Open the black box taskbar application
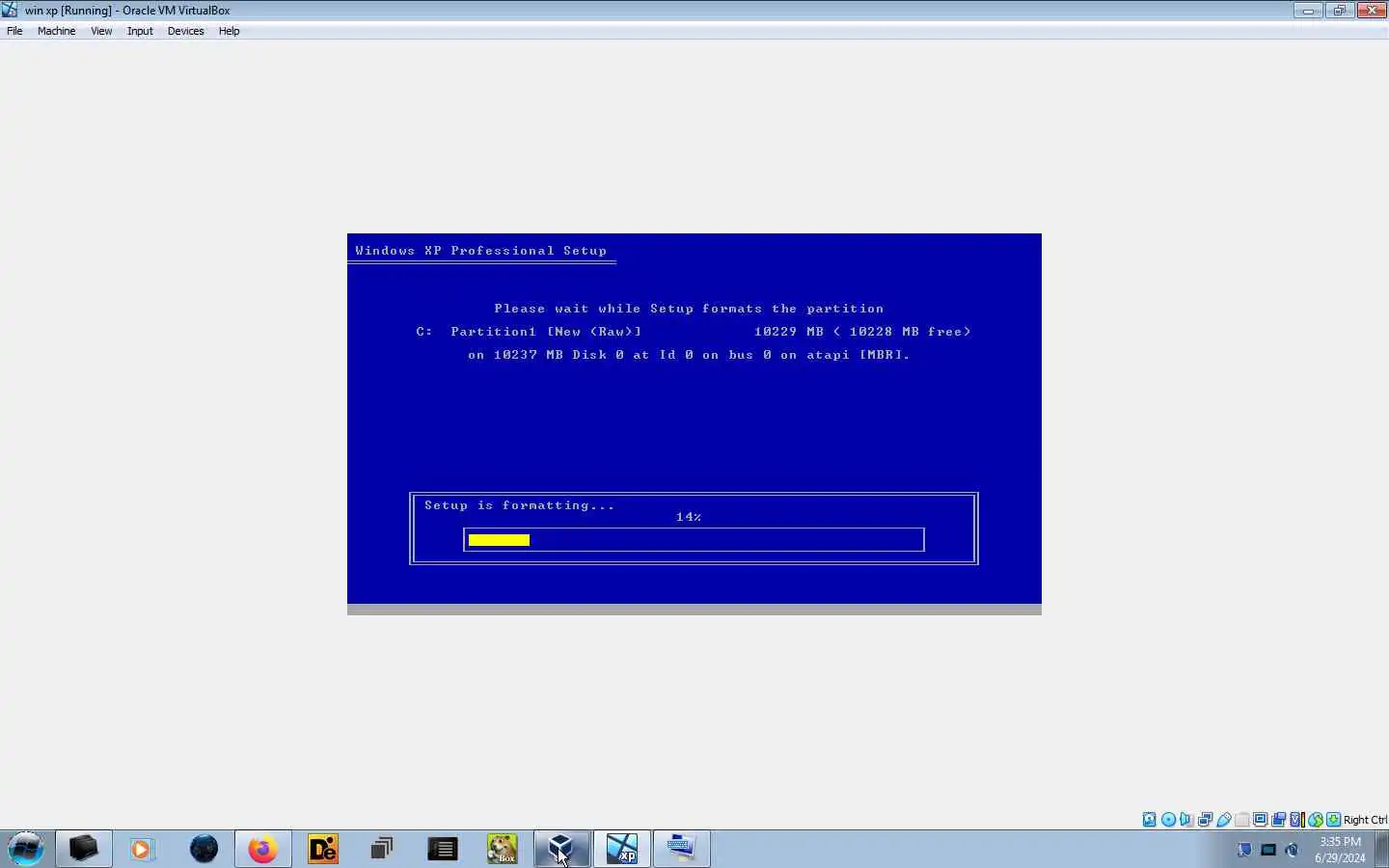Screen dimensions: 1389x868 pyautogui.click(x=84, y=849)
